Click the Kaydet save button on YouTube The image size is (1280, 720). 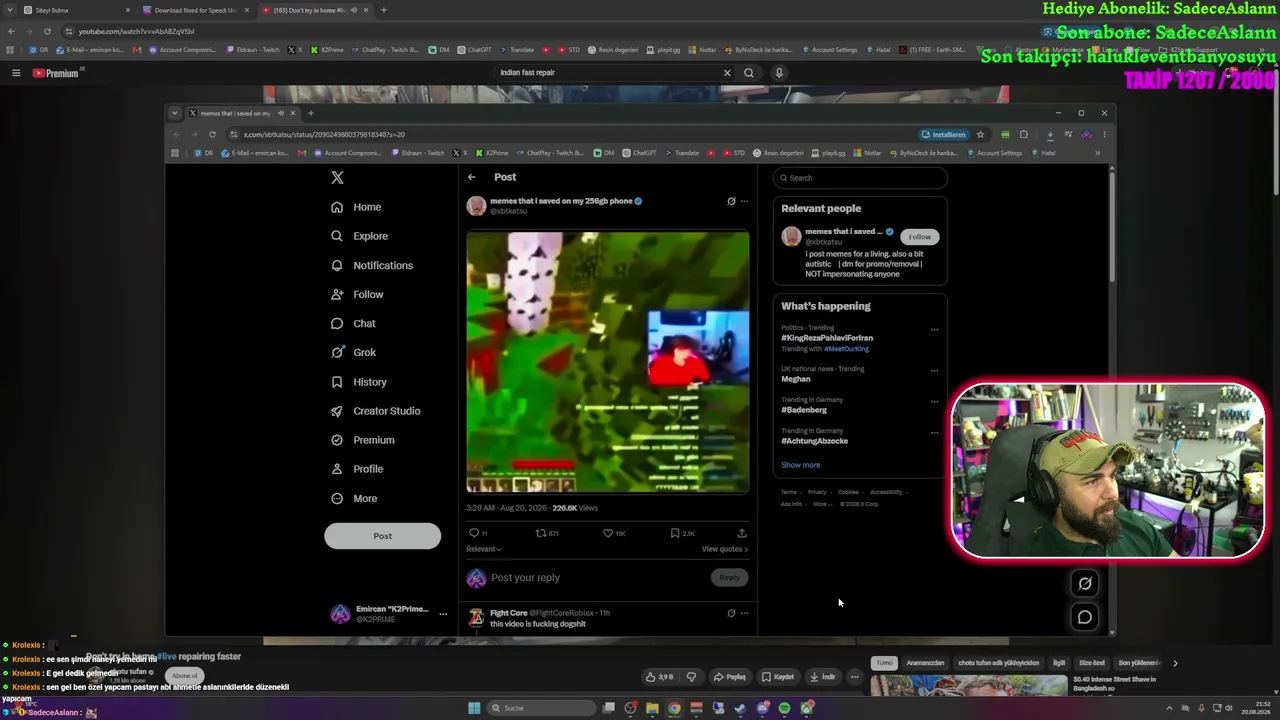[777, 677]
